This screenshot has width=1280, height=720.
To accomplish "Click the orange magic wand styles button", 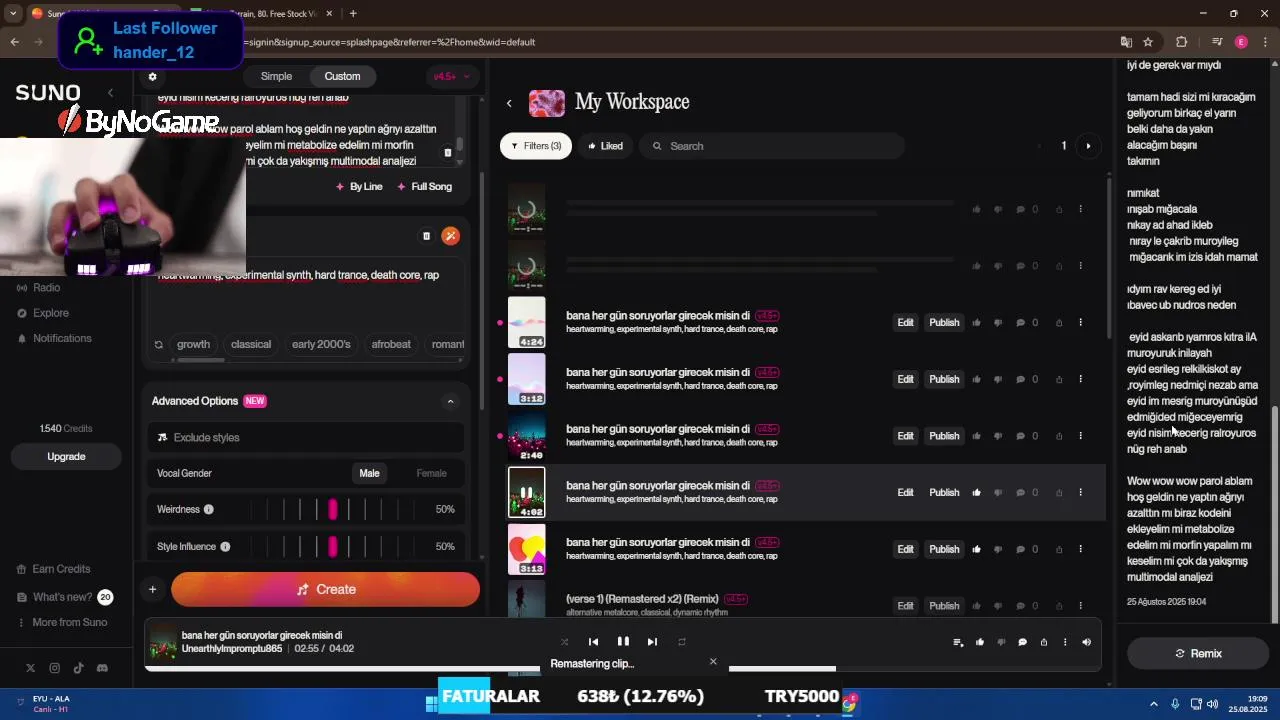I will tap(451, 236).
